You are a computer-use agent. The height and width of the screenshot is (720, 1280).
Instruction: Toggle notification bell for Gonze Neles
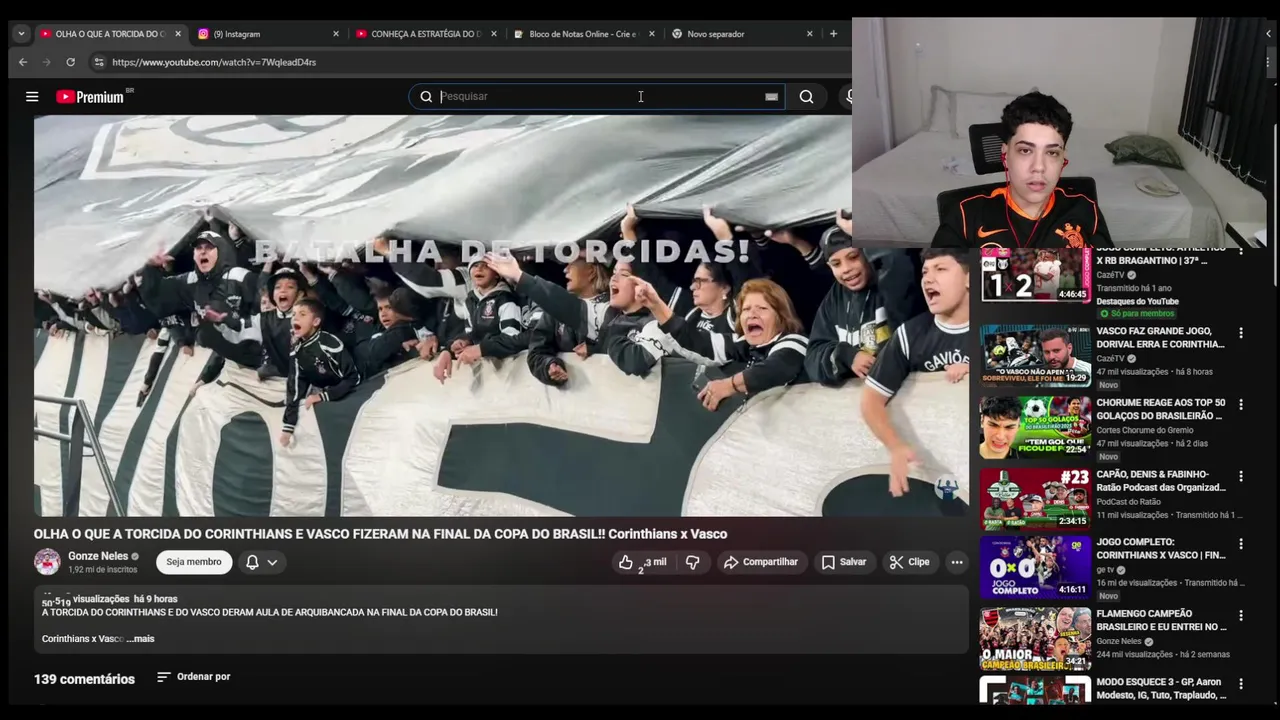[252, 562]
